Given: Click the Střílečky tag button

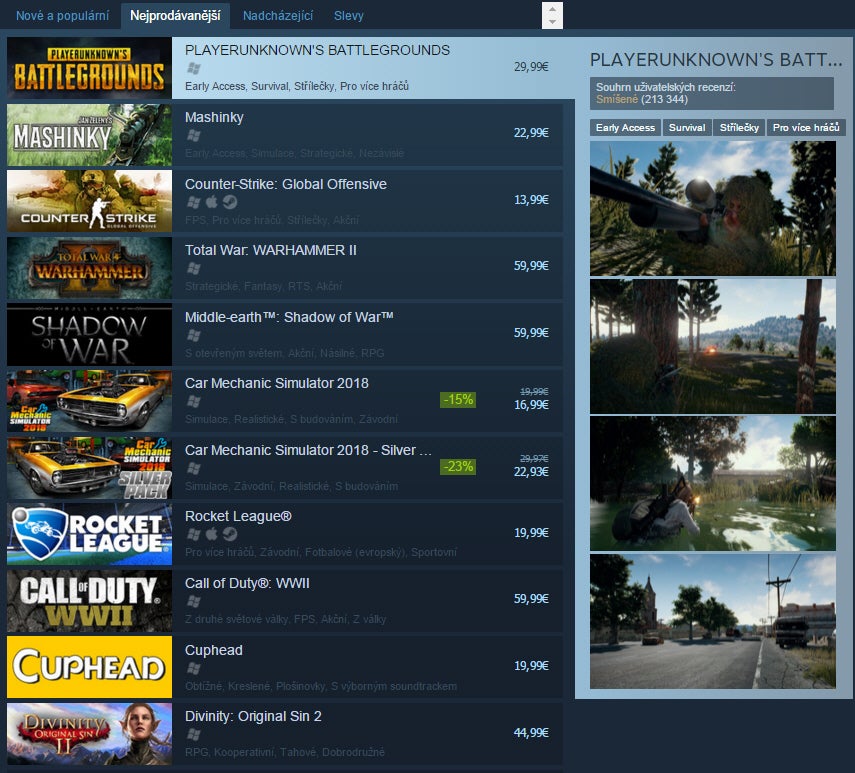Looking at the screenshot, I should (739, 128).
